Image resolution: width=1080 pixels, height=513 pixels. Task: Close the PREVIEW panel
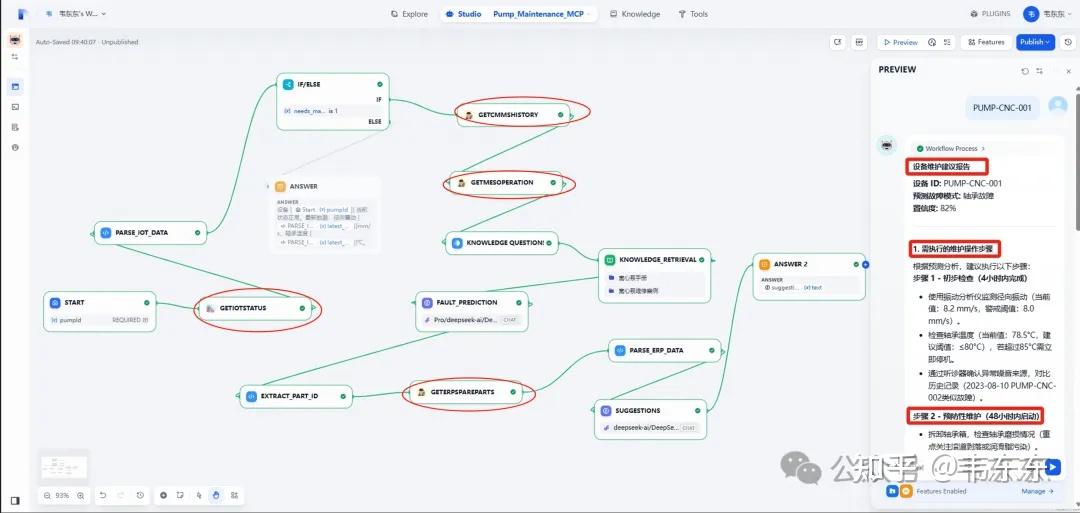tap(1068, 71)
